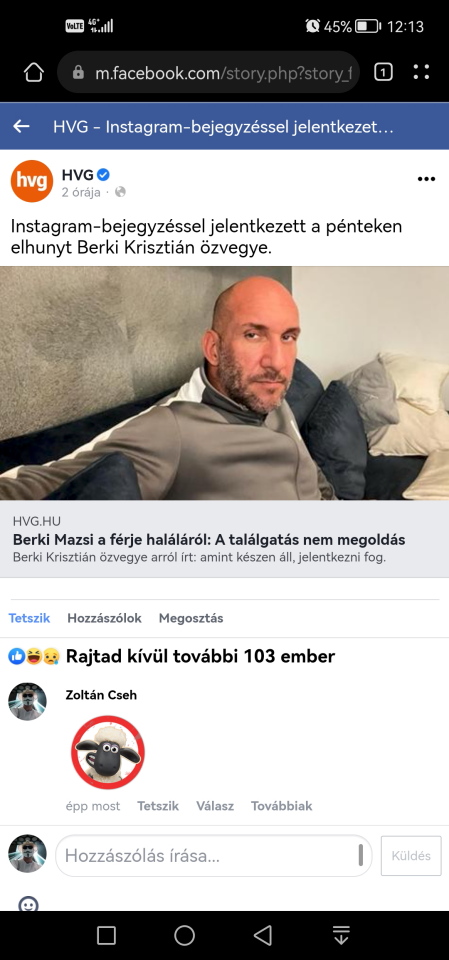Focus the Hozzászólás írása comment field
449x960 pixels.
(214, 856)
